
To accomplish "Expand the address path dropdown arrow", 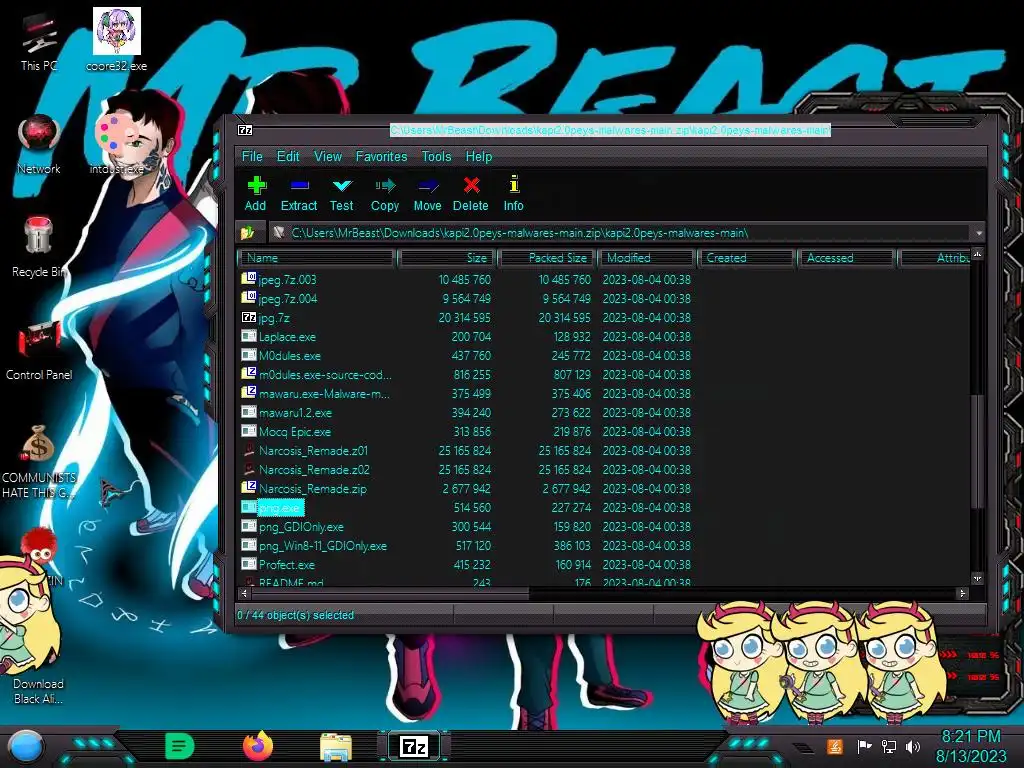I will click(978, 233).
